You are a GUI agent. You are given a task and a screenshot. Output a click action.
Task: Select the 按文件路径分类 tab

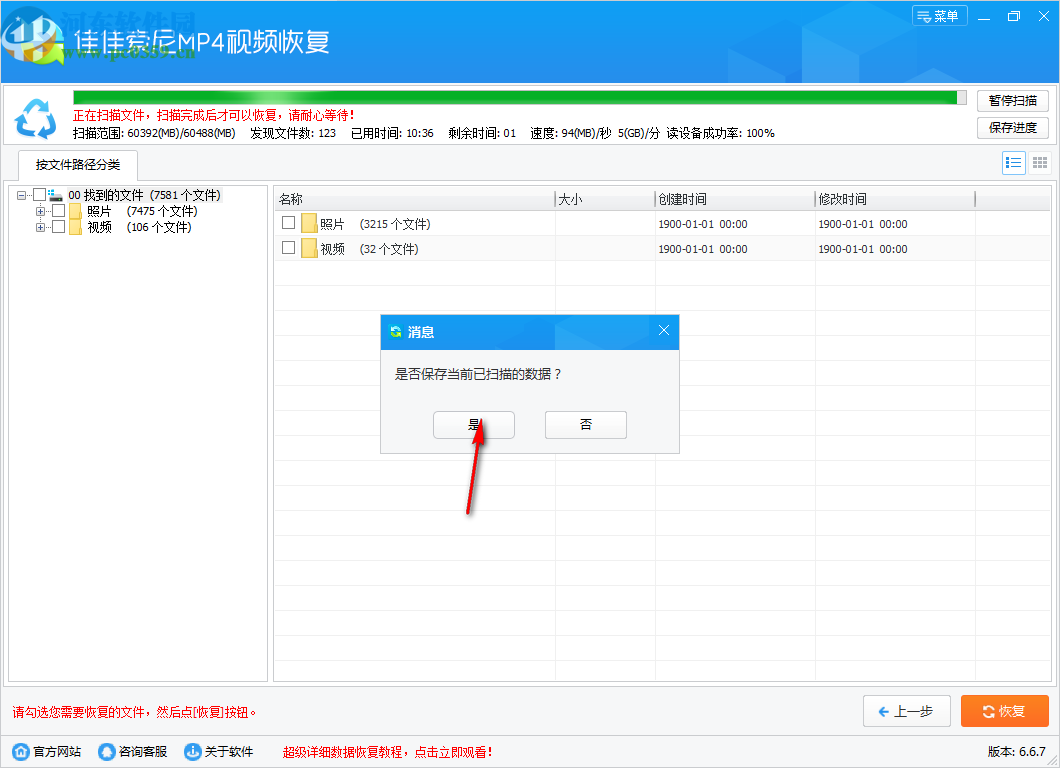78,165
